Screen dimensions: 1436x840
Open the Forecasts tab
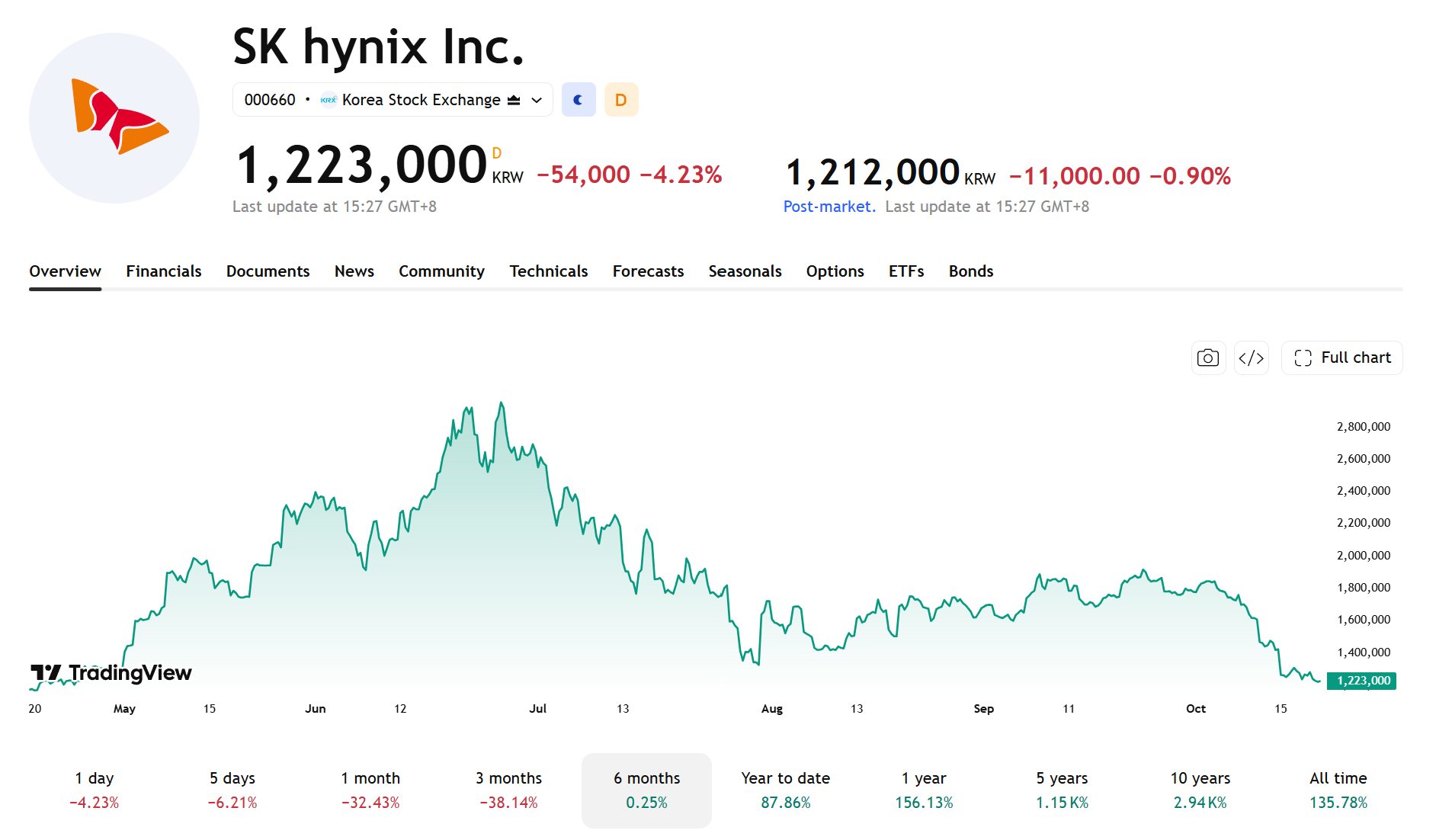point(648,271)
